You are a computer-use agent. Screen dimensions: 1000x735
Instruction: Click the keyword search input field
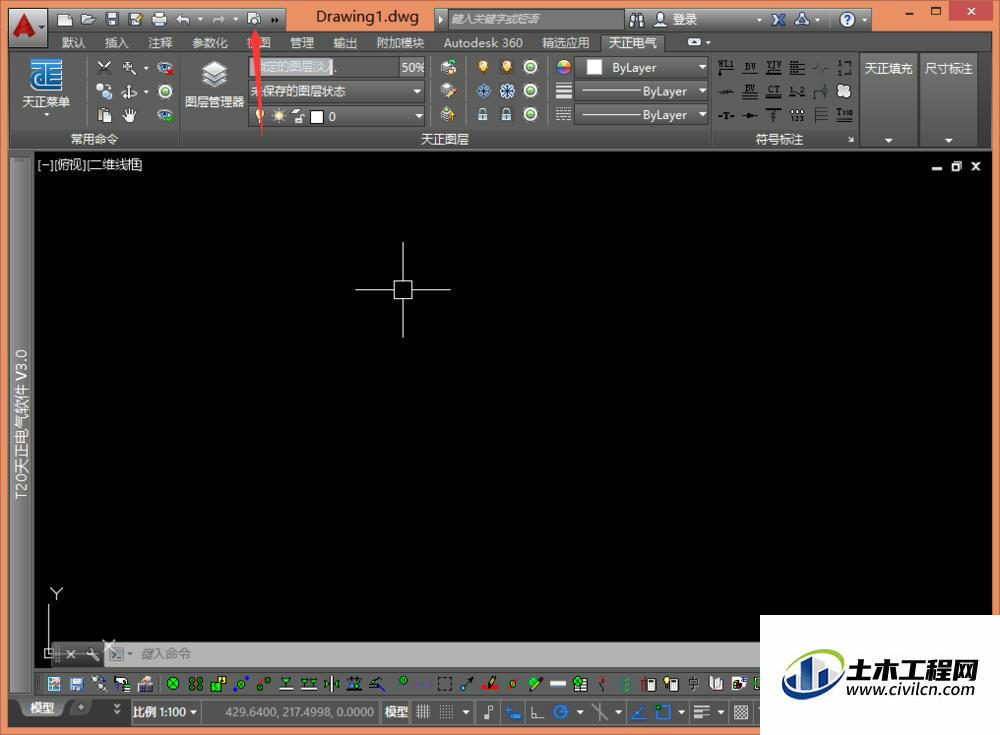tap(536, 19)
